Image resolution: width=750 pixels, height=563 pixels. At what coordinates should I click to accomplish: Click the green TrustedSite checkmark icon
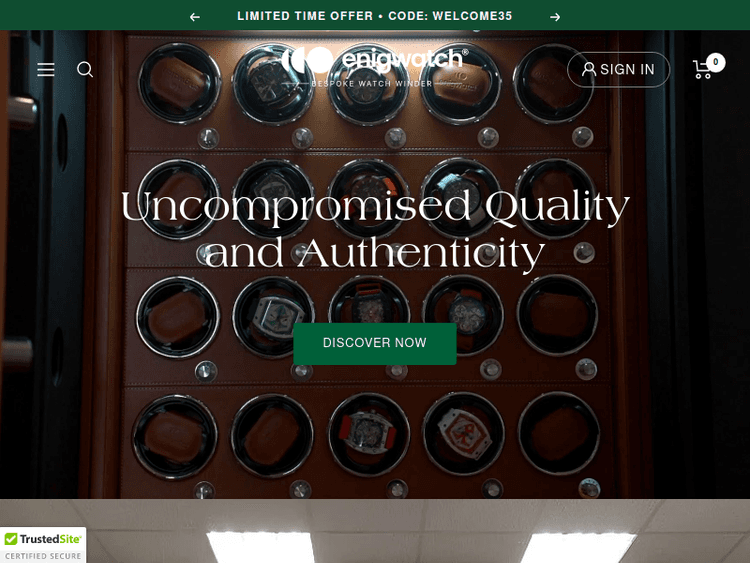[11, 539]
